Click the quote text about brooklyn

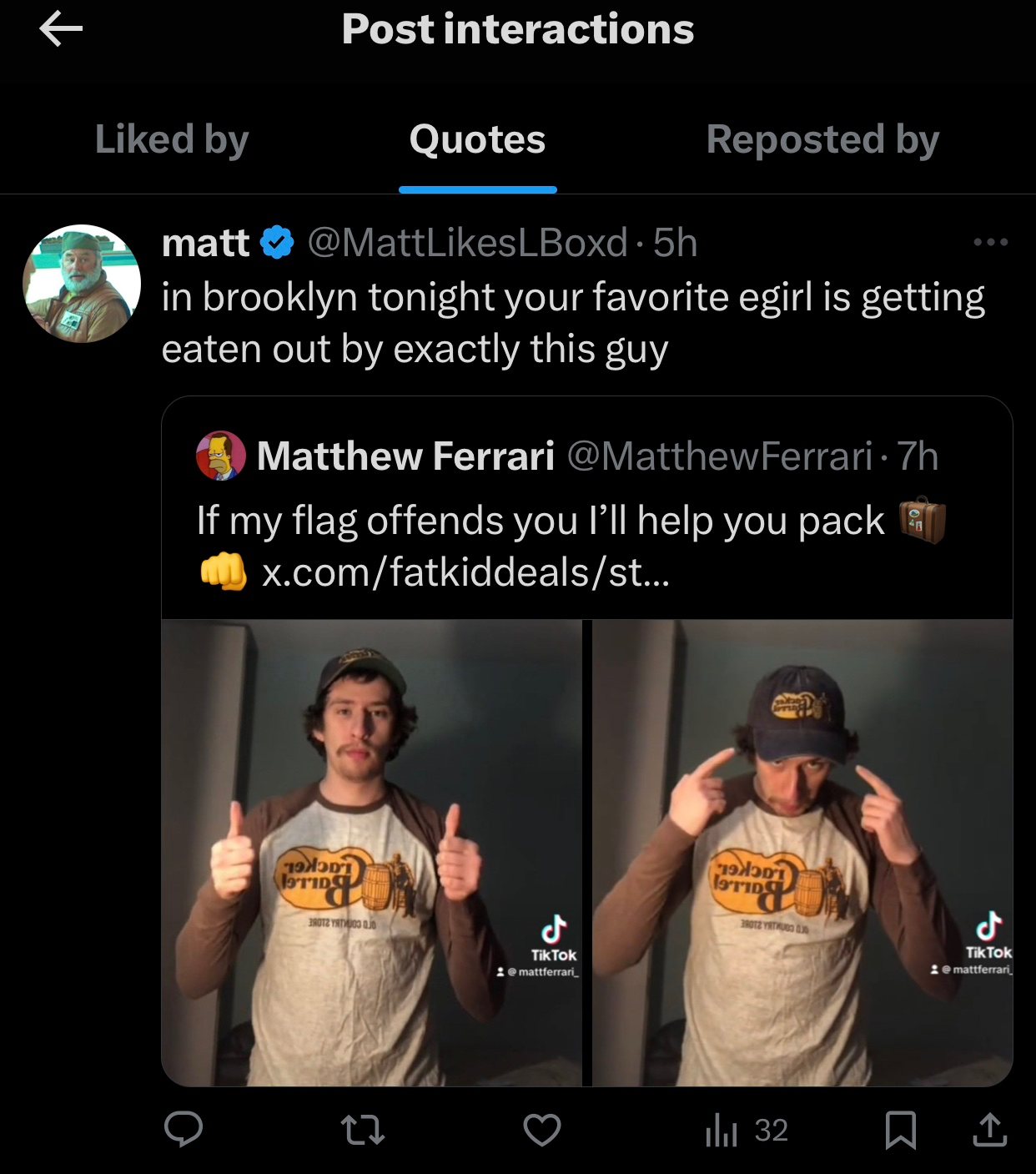click(x=572, y=323)
